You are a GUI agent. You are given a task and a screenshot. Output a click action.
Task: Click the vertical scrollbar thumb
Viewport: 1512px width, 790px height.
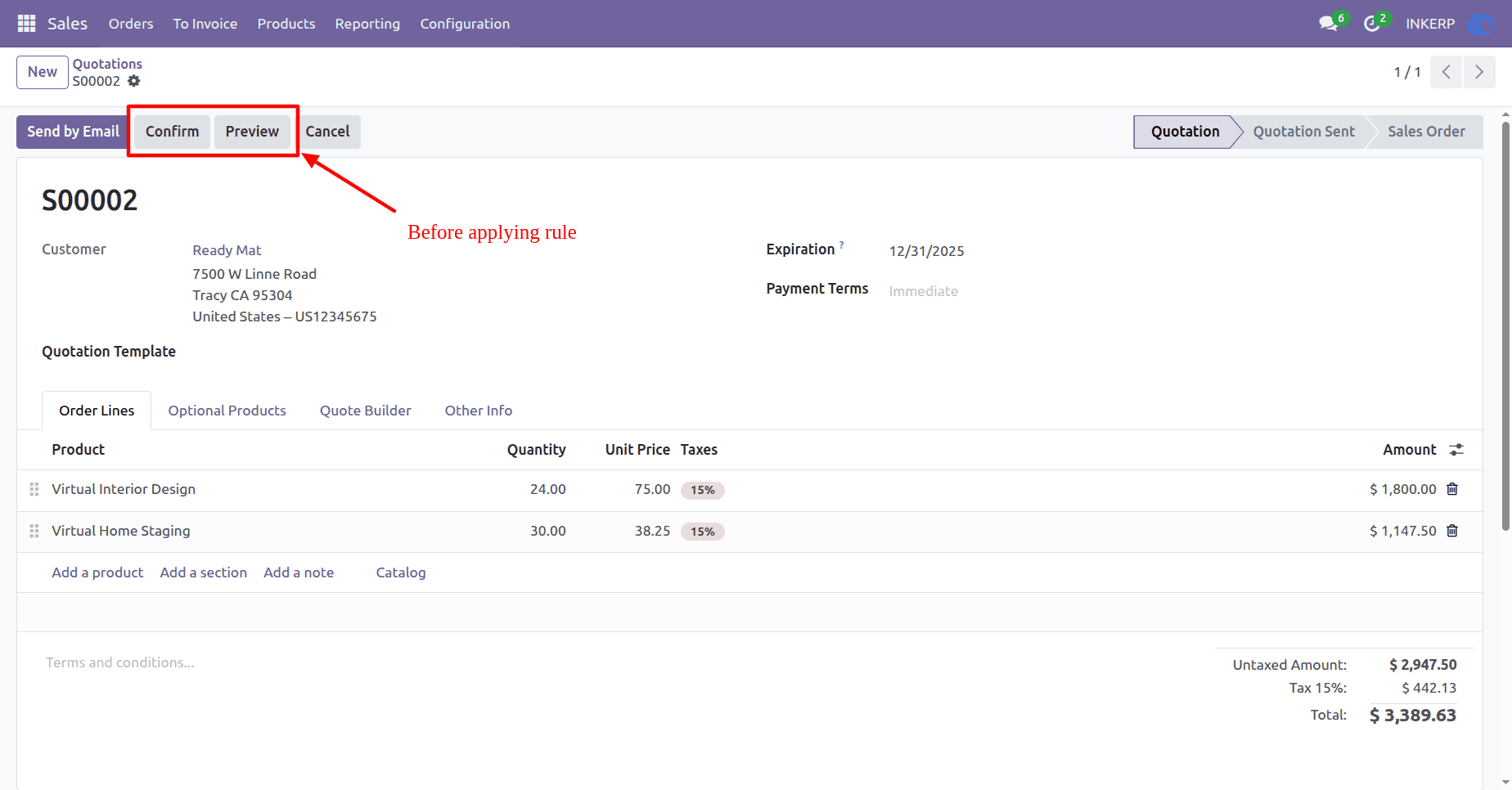(x=1505, y=326)
